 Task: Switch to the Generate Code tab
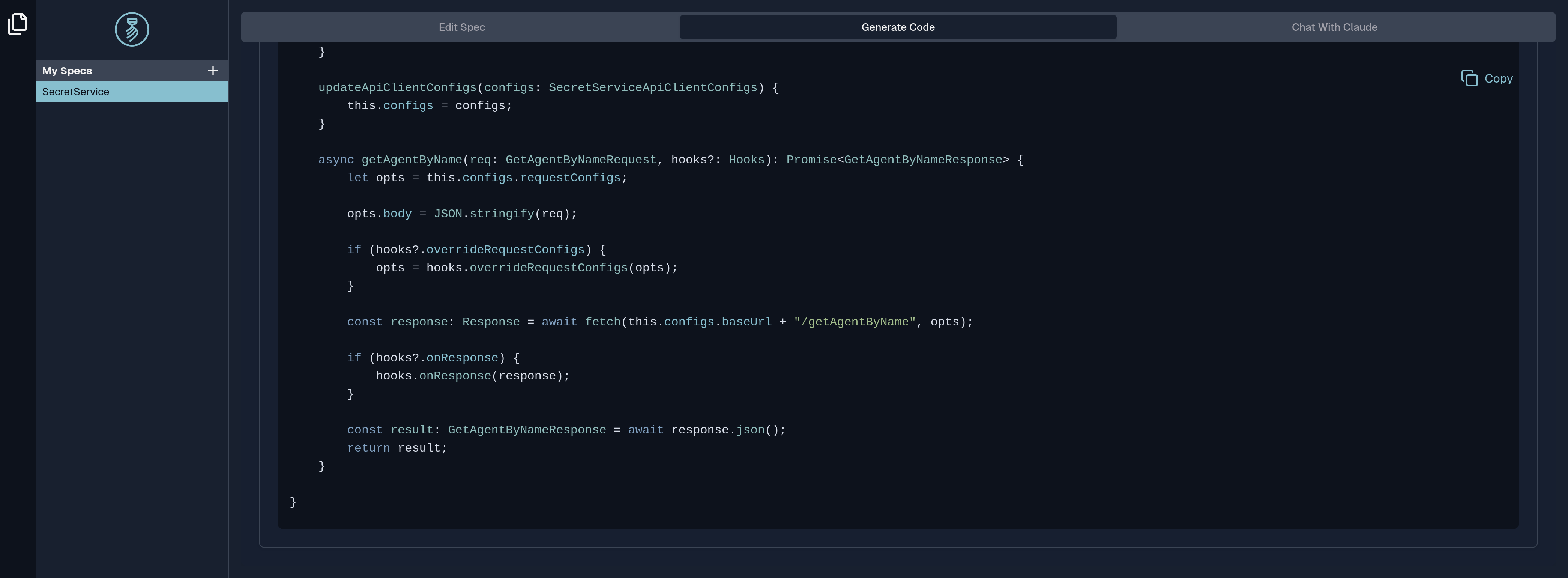pyautogui.click(x=897, y=27)
